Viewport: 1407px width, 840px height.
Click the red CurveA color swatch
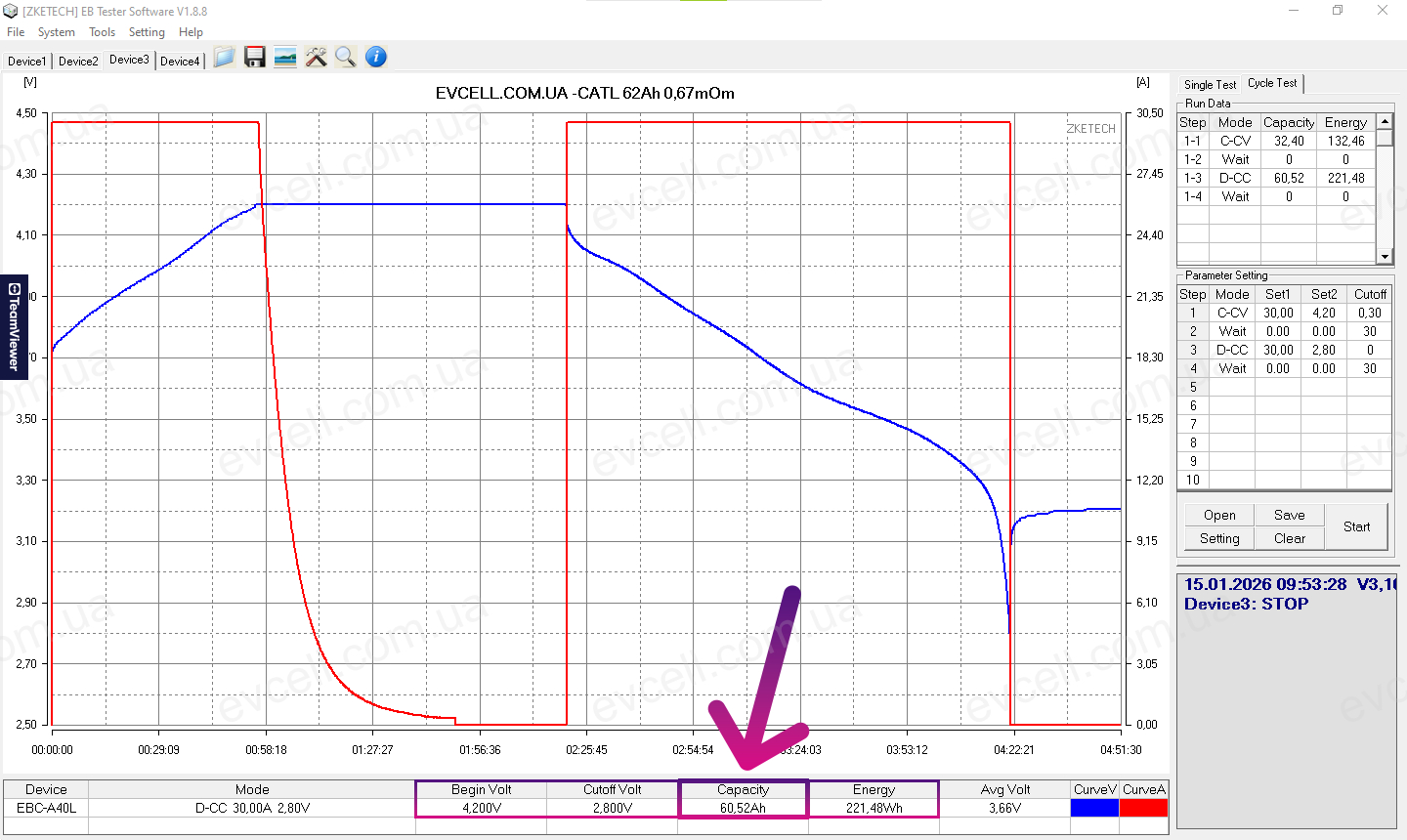(x=1143, y=808)
